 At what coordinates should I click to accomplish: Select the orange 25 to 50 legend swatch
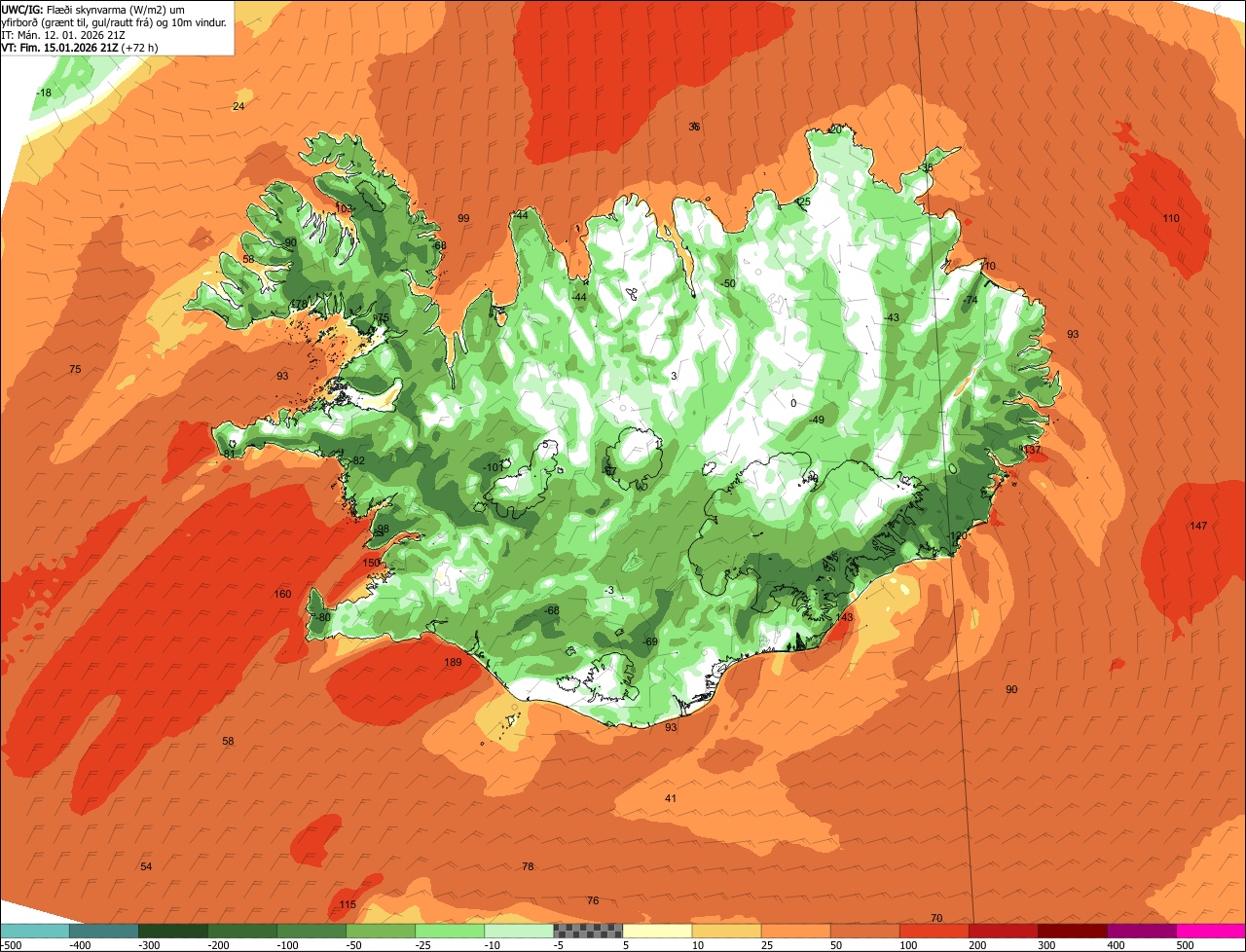pyautogui.click(x=795, y=931)
